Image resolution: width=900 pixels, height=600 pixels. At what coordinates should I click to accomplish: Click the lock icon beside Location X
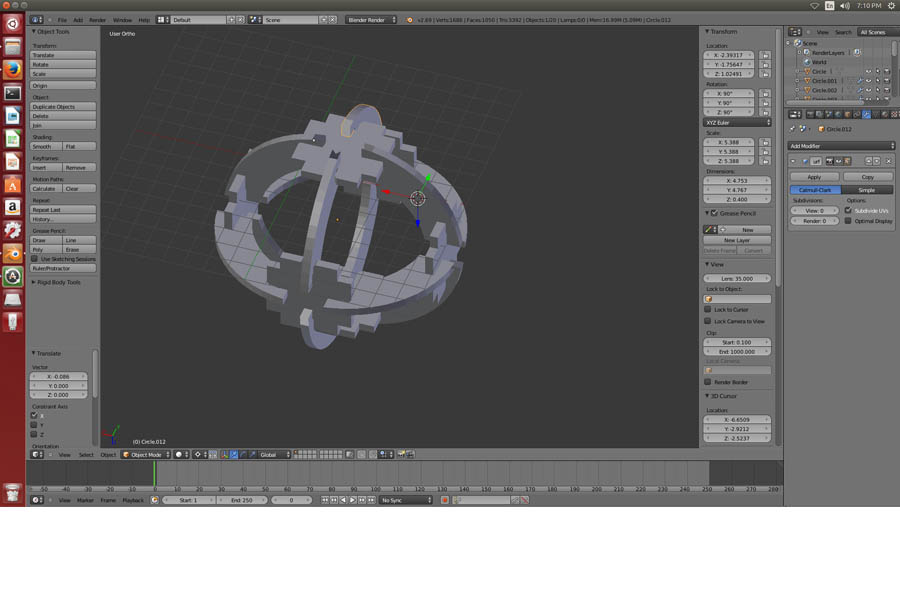(765, 56)
